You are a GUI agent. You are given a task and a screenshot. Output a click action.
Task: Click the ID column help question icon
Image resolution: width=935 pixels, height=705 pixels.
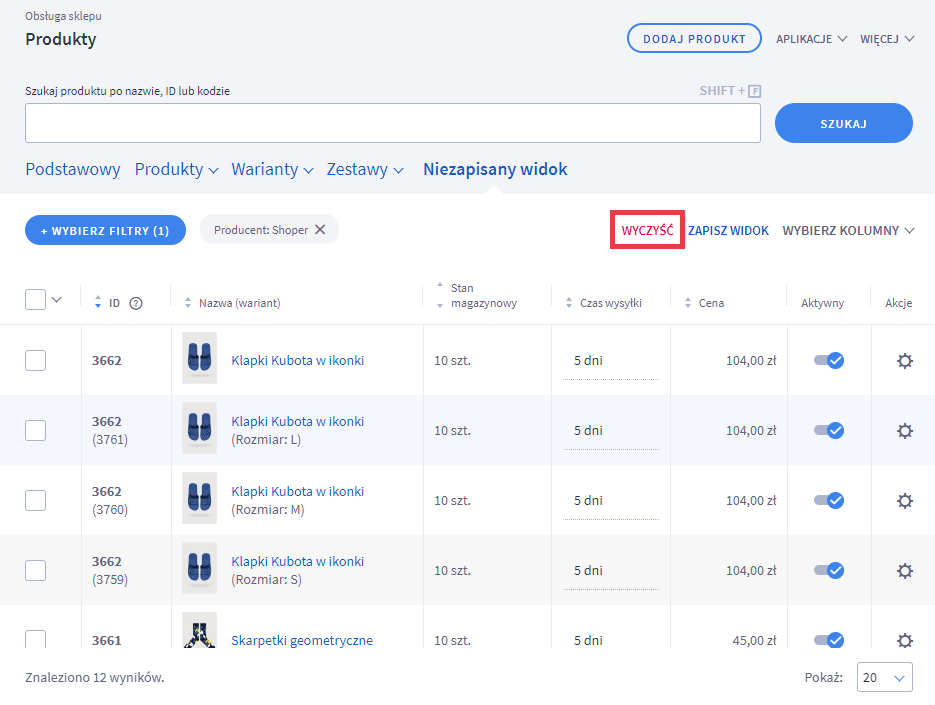(136, 303)
